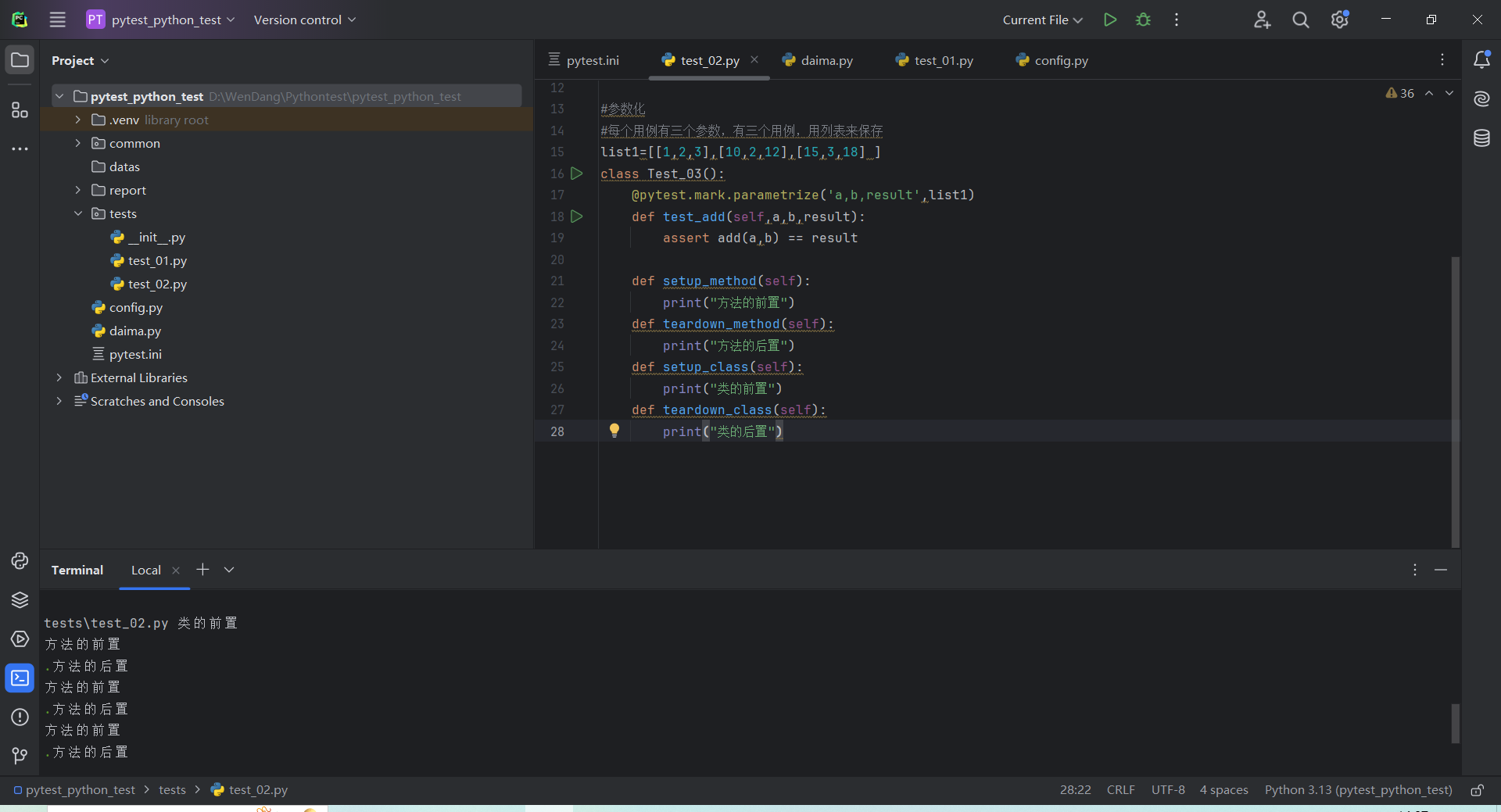Open IDE settings gear

tap(1340, 20)
